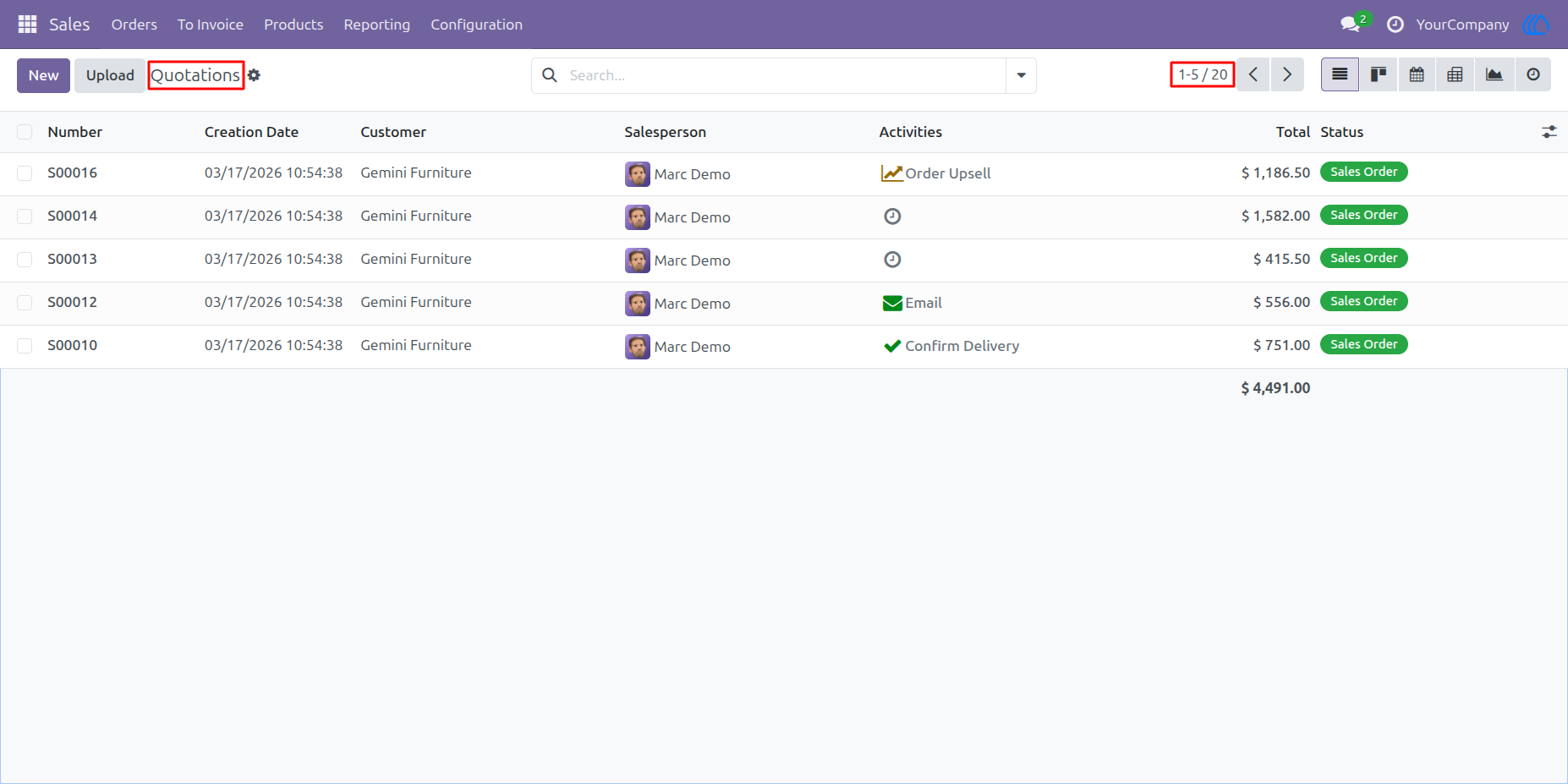Click the Confirm Delivery activity label

(x=962, y=346)
